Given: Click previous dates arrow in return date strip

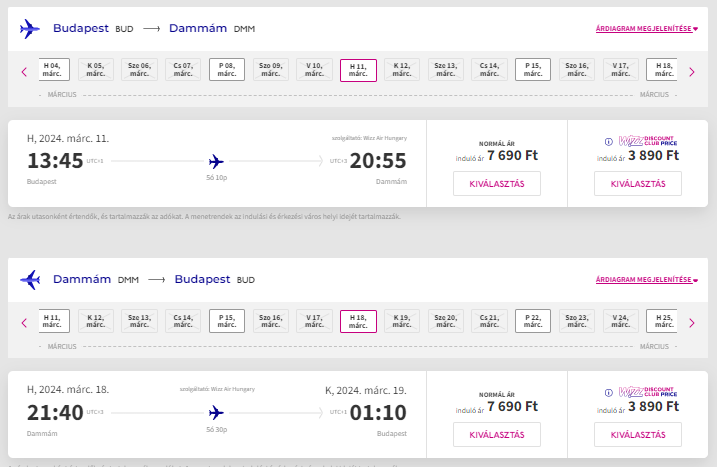Looking at the screenshot, I should click(x=24, y=323).
